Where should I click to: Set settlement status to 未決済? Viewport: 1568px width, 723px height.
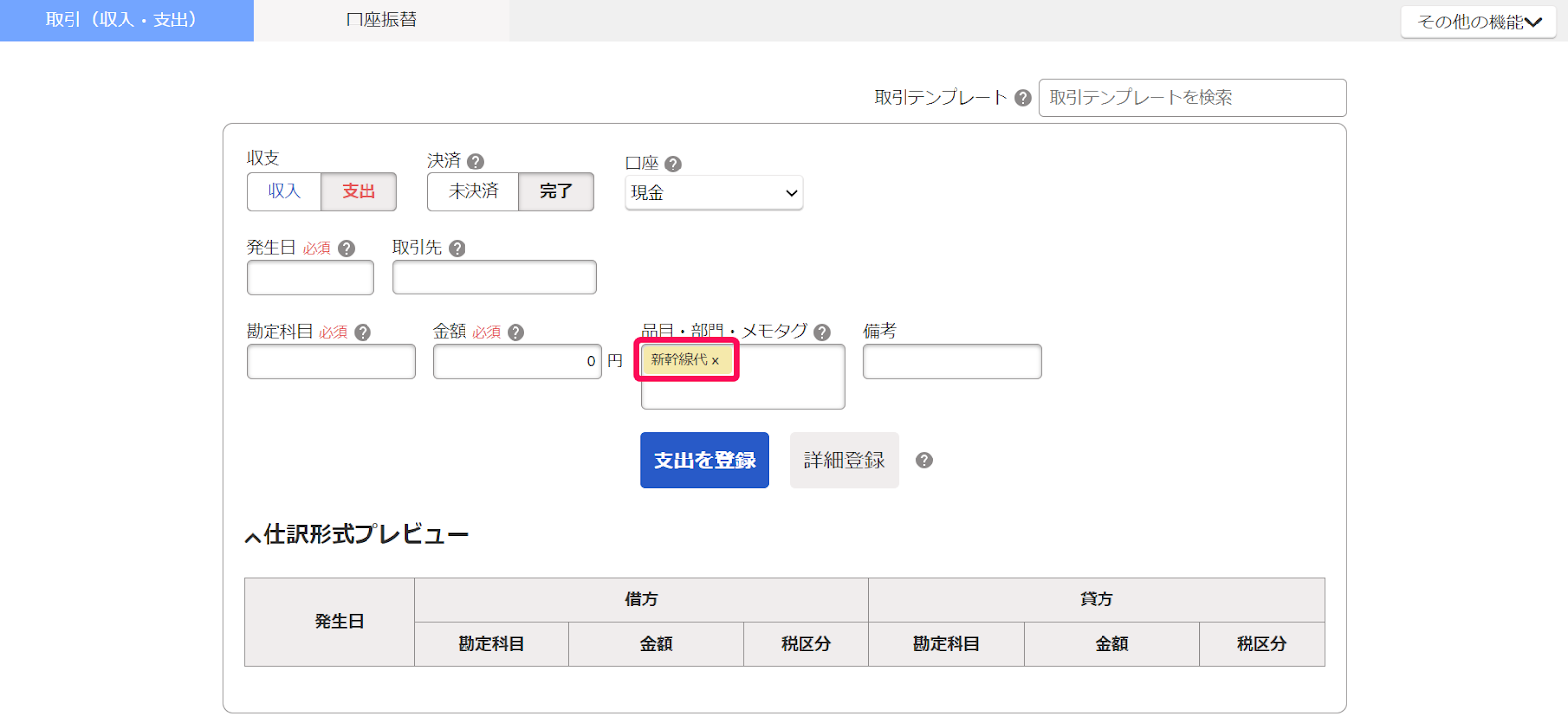(473, 191)
